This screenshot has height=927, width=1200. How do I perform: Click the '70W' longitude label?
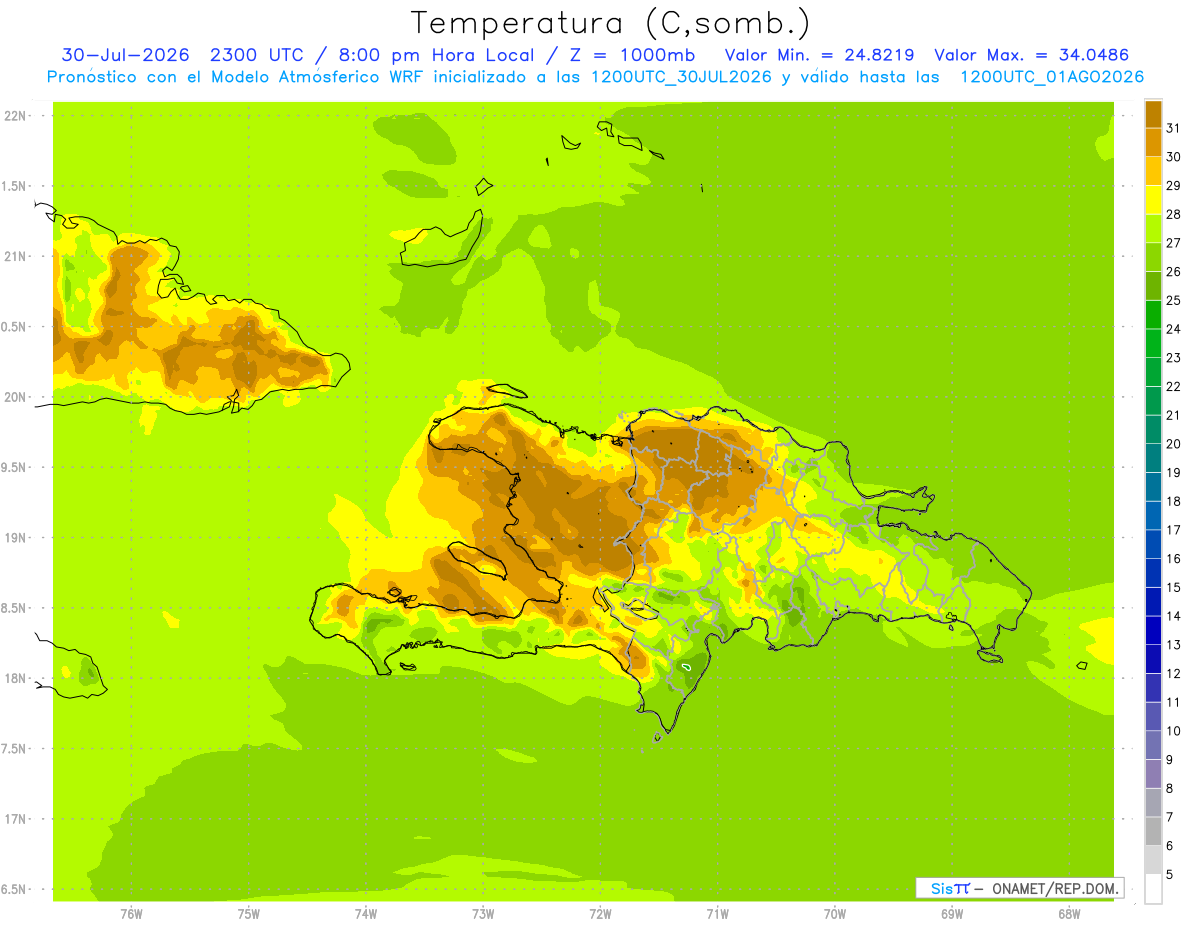[835, 914]
